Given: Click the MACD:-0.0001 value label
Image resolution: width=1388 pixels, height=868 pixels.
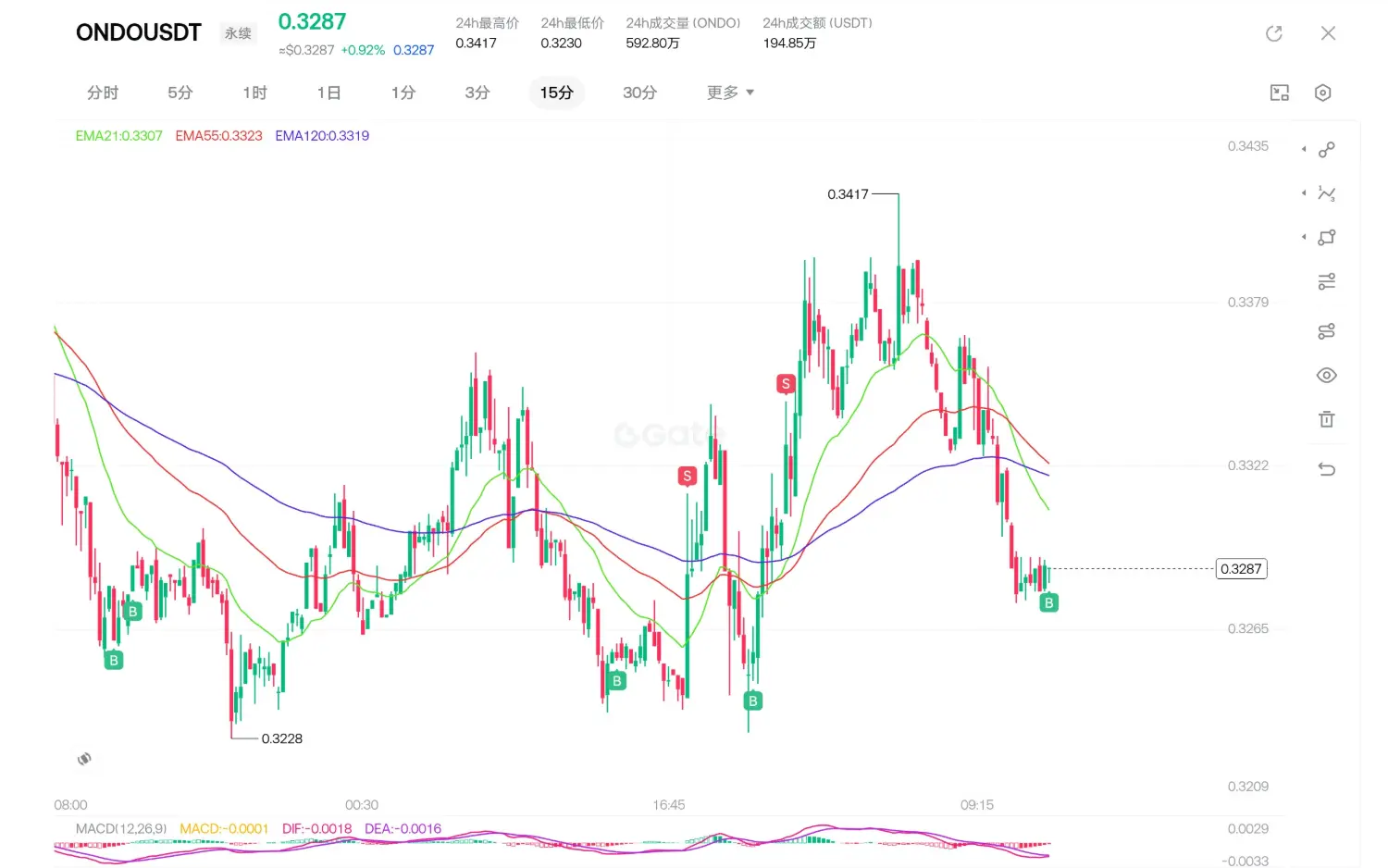Looking at the screenshot, I should 224,829.
